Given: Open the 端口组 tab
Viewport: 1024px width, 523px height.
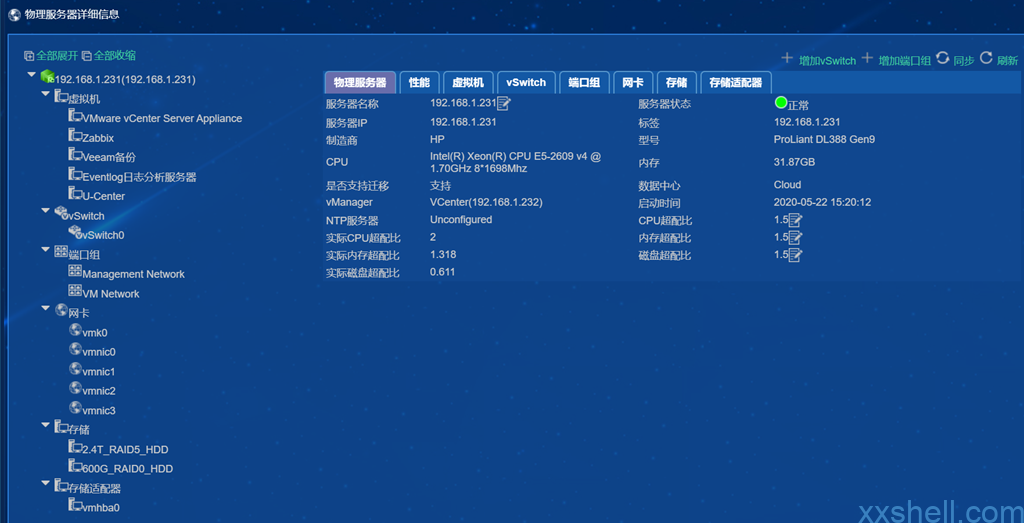Looking at the screenshot, I should coord(584,83).
